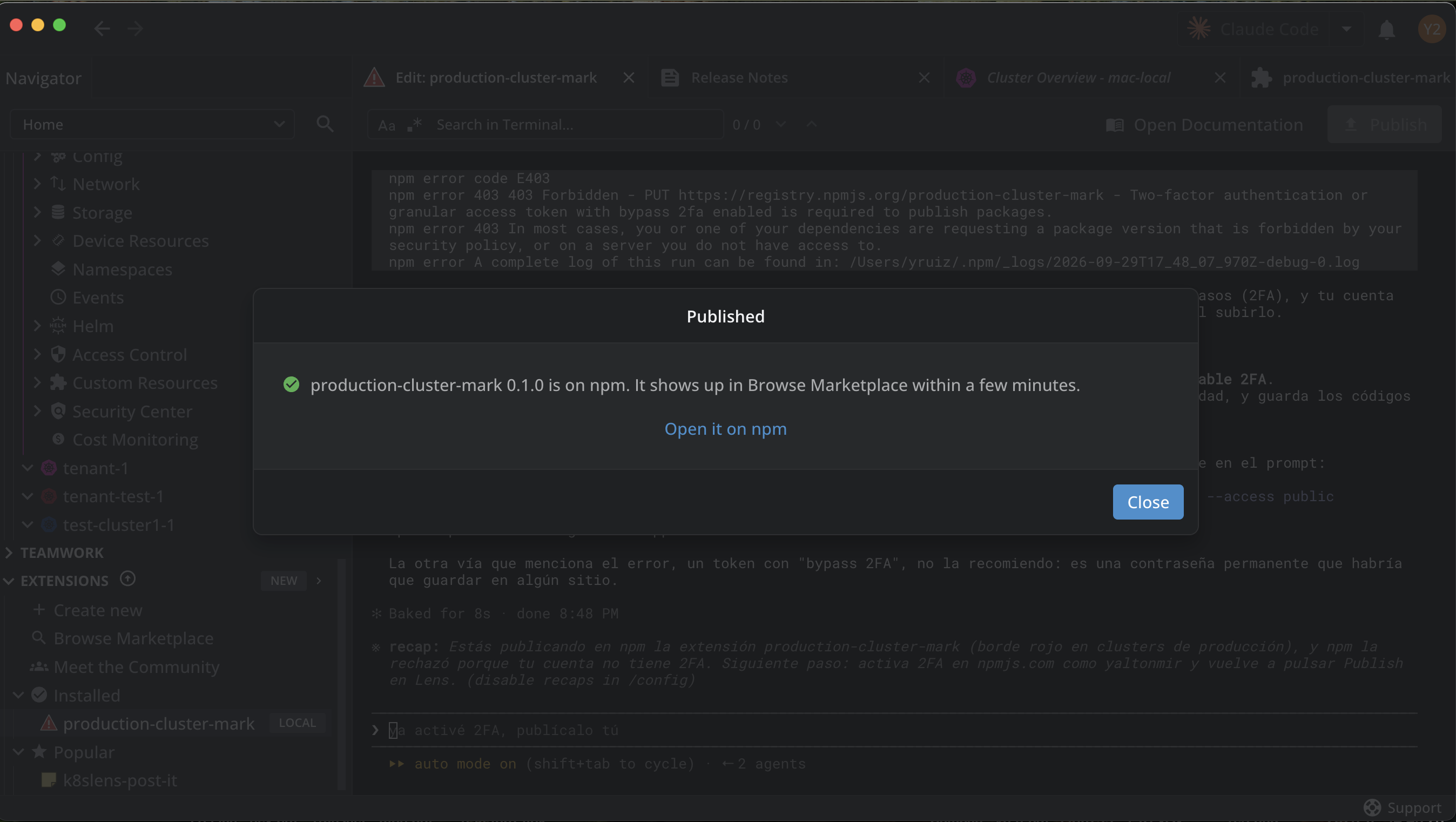Click the navigate back arrow
Screen dimensions: 1456x822
coord(102,28)
